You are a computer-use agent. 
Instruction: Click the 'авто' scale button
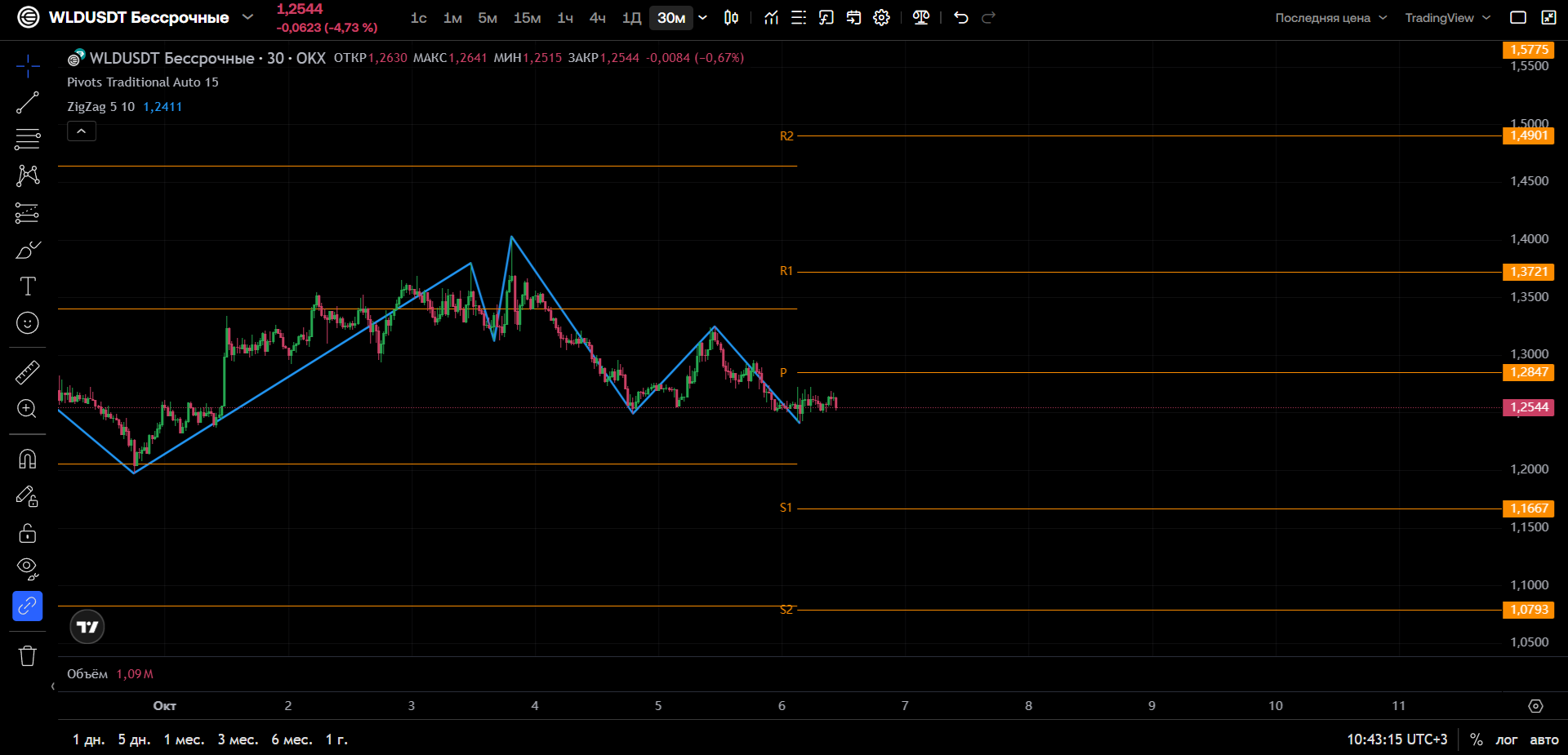pyautogui.click(x=1543, y=739)
